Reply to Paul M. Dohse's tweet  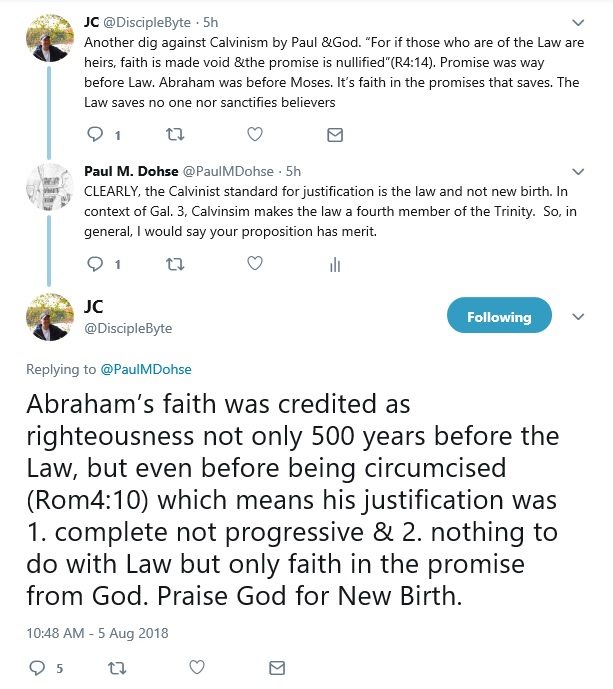(96, 264)
